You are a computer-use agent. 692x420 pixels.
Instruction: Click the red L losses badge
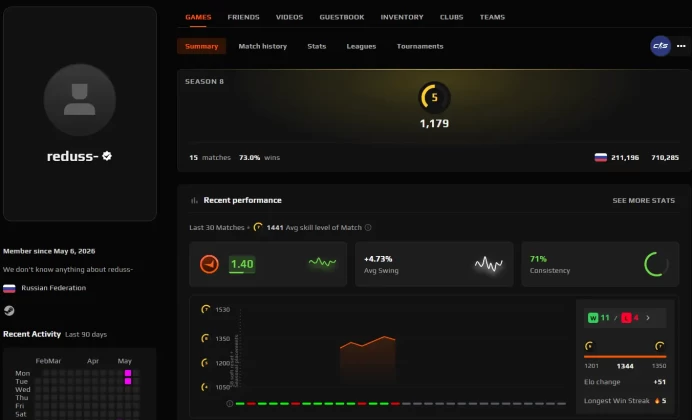pyautogui.click(x=626, y=318)
